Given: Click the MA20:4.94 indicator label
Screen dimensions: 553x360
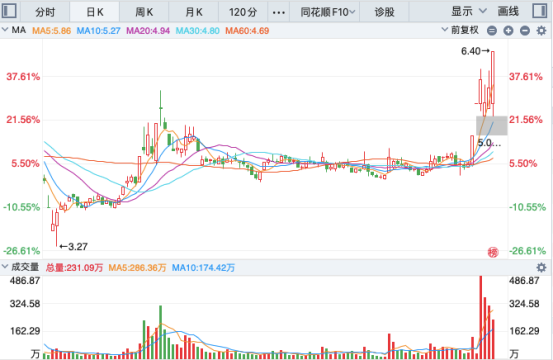Looking at the screenshot, I should pyautogui.click(x=148, y=31).
